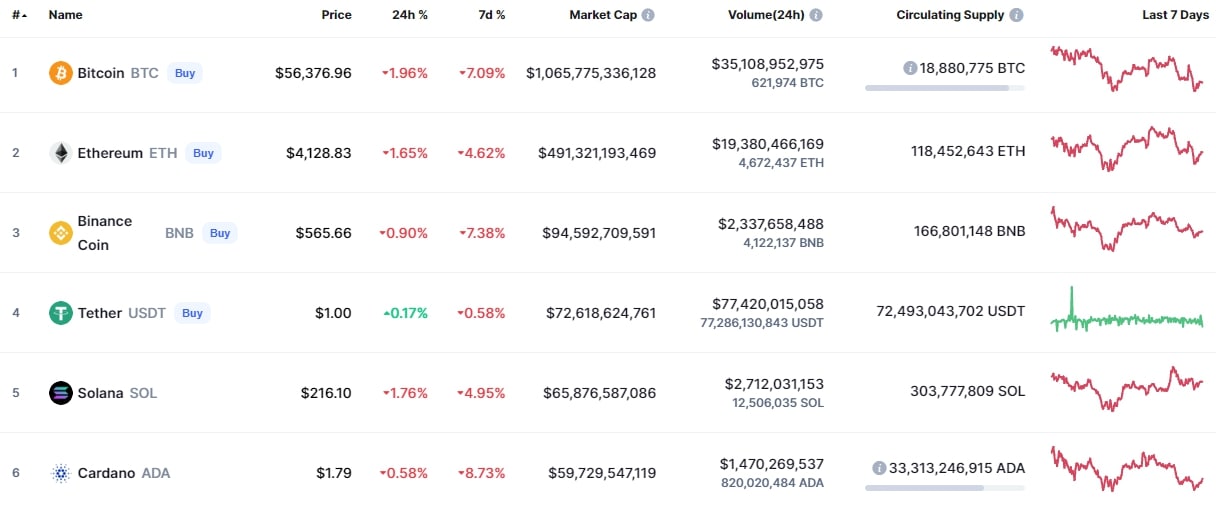
Task: Click the Buy button next to Bitcoin
Action: point(185,73)
